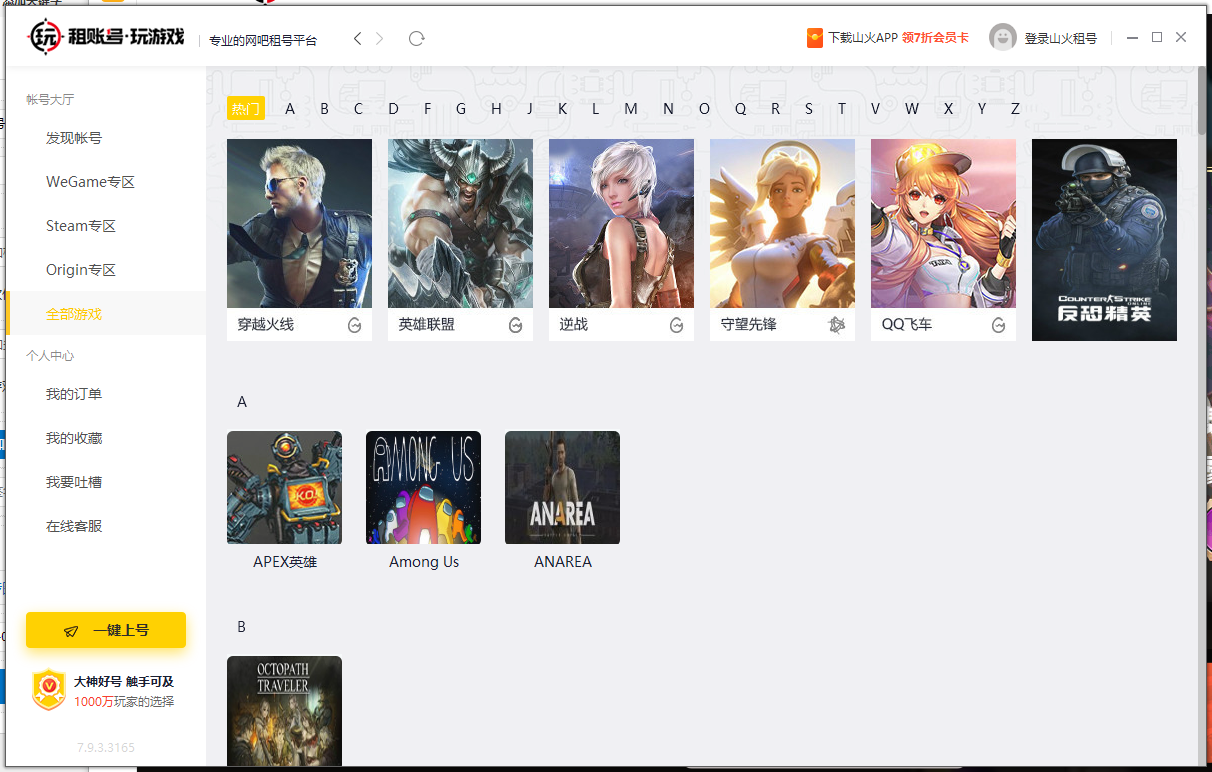
Task: Open Origin专区 in sidebar
Action: [x=81, y=270]
